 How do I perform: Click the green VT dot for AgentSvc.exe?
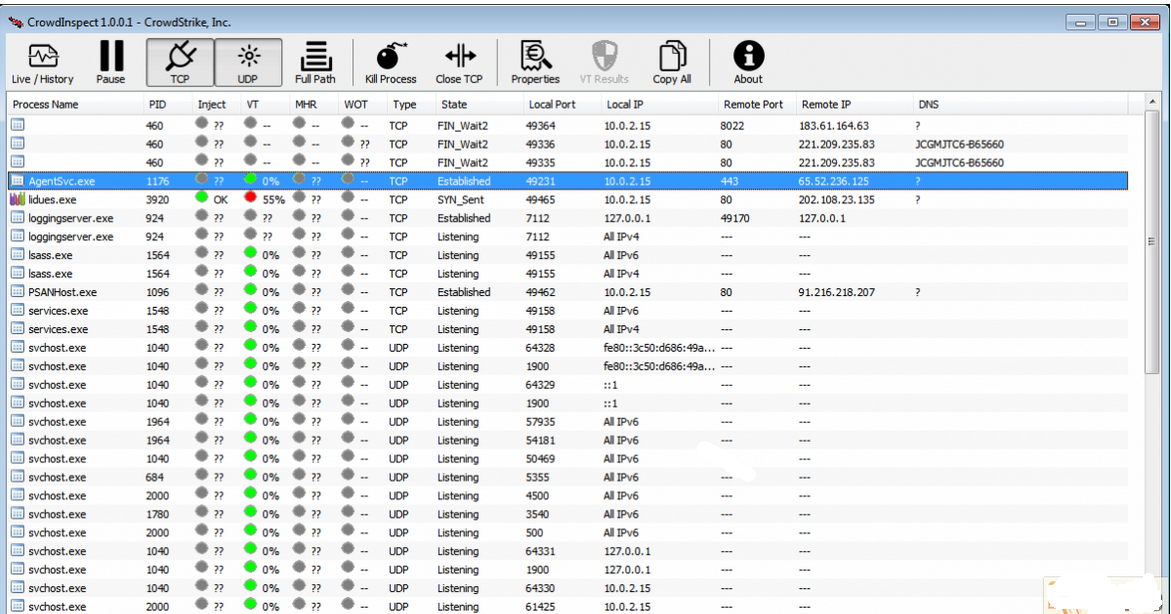coord(251,179)
